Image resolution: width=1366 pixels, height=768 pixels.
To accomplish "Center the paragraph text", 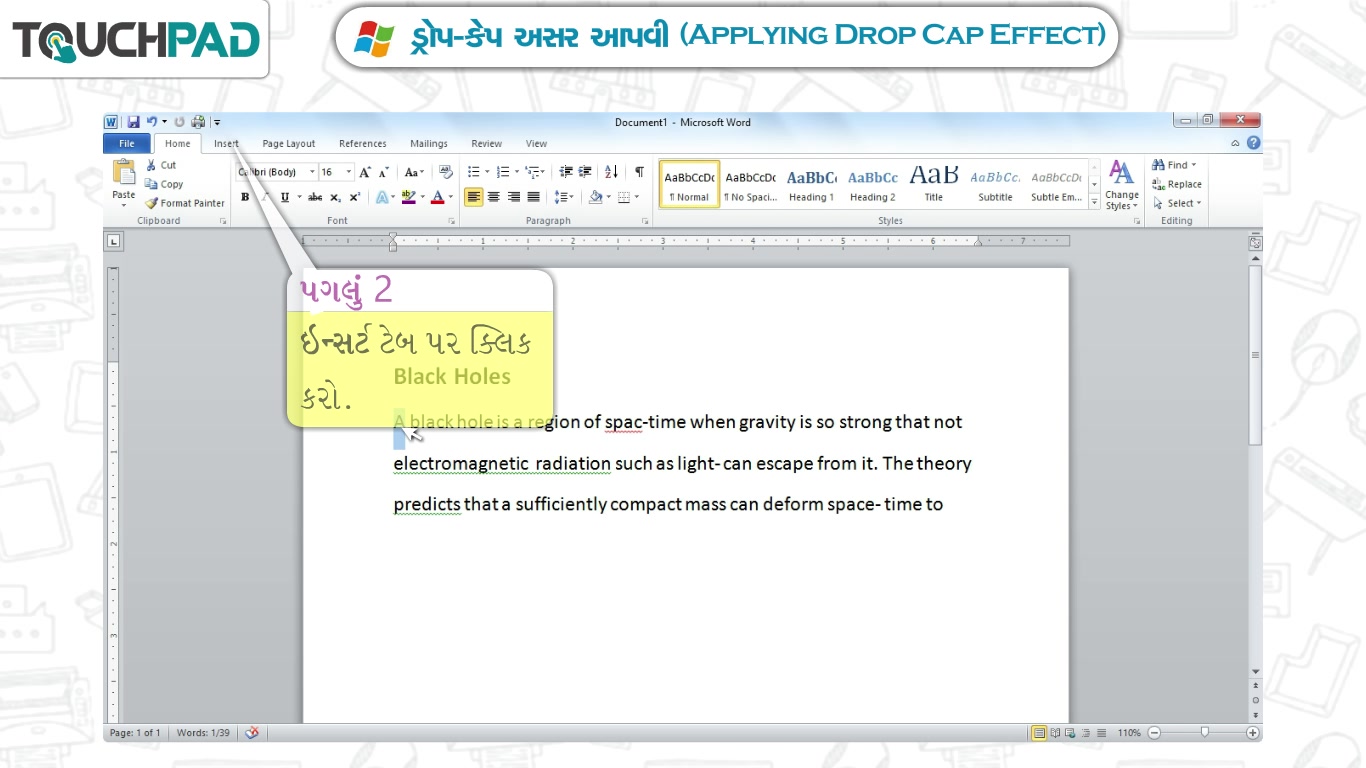I will (x=494, y=197).
